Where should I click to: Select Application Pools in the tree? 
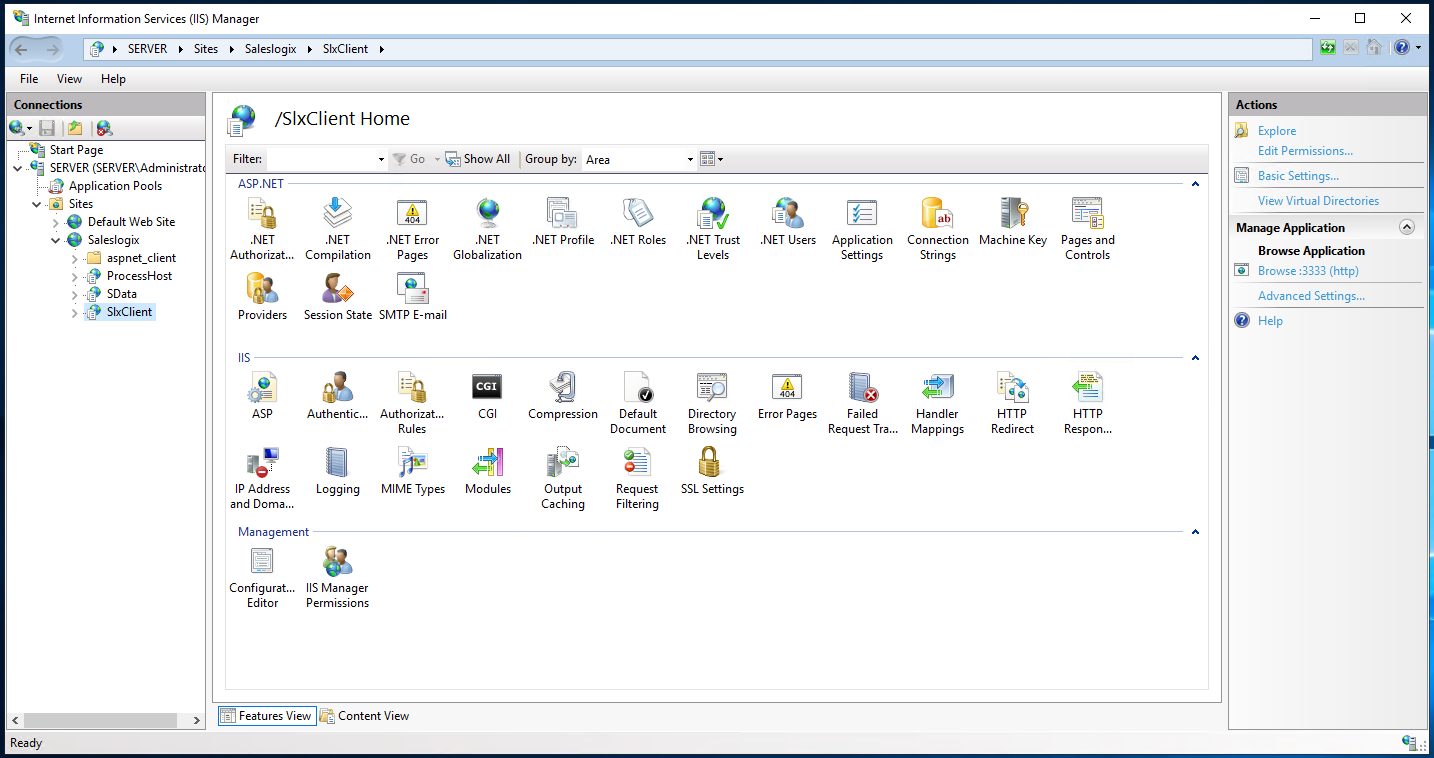tap(115, 186)
